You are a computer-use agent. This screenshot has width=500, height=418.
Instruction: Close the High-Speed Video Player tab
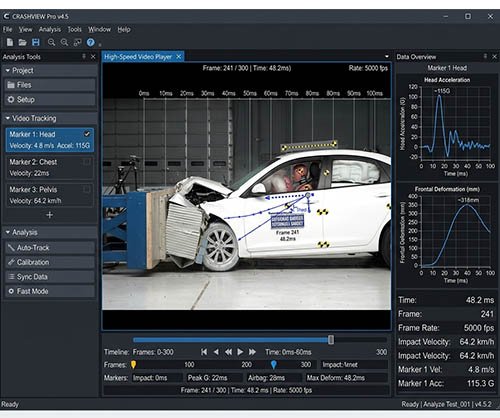179,57
